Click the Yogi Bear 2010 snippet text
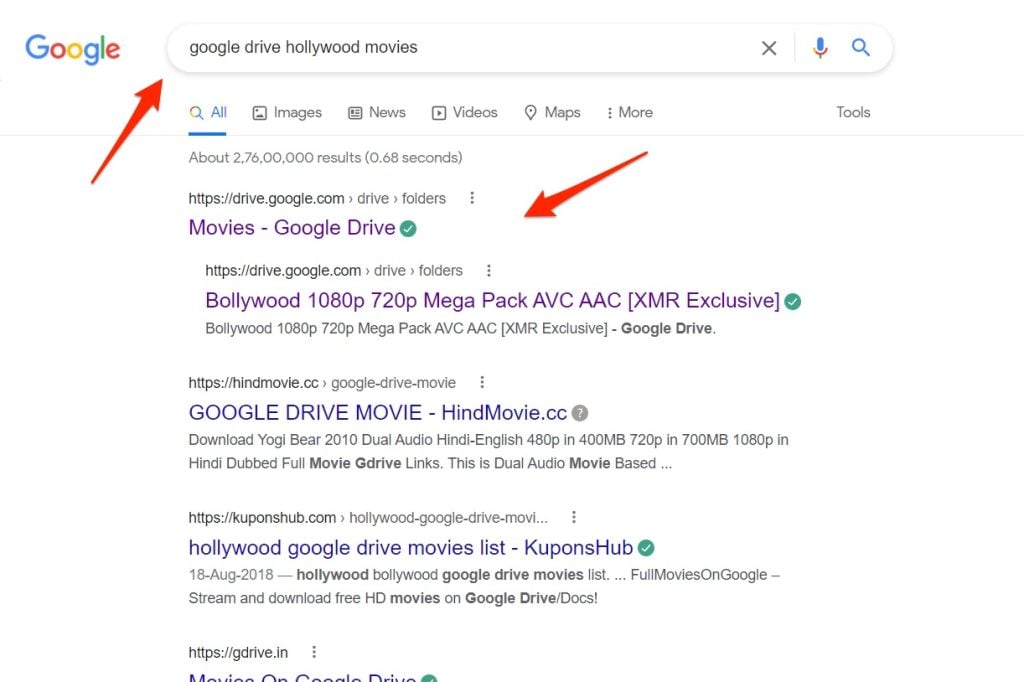Viewport: 1024px width, 682px height. click(488, 451)
